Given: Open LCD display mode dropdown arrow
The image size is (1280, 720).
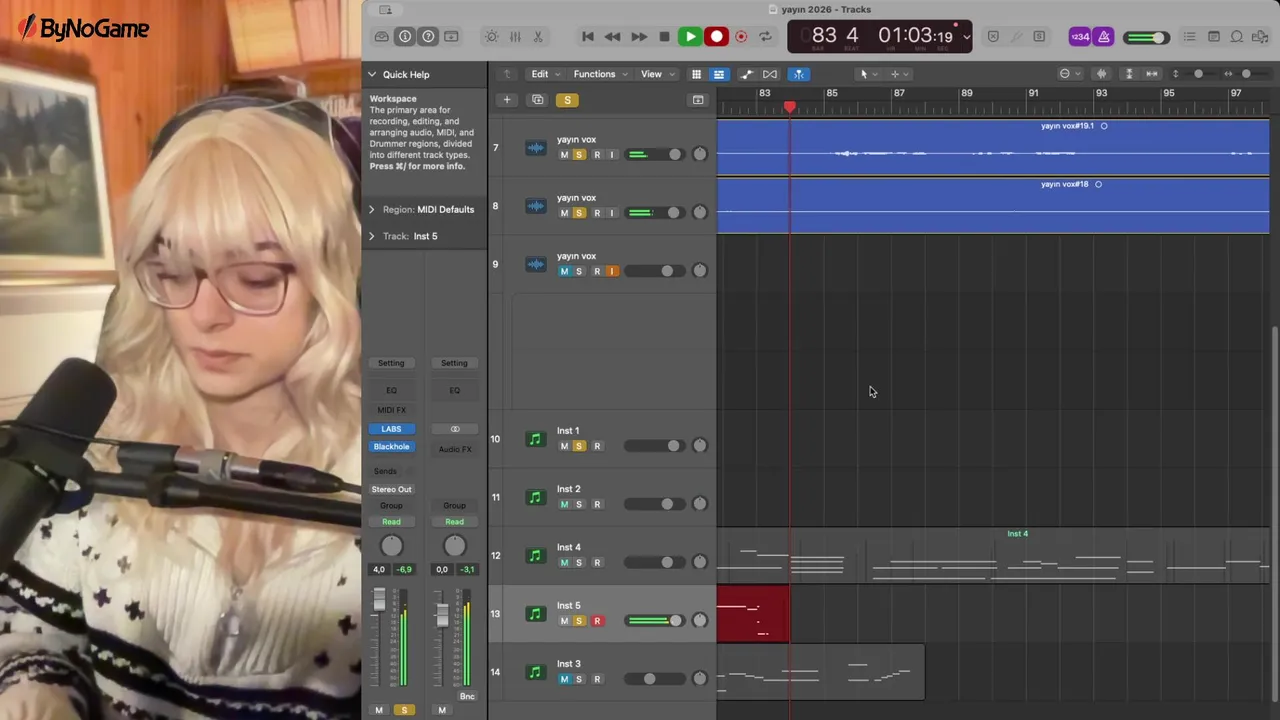Looking at the screenshot, I should [966, 37].
